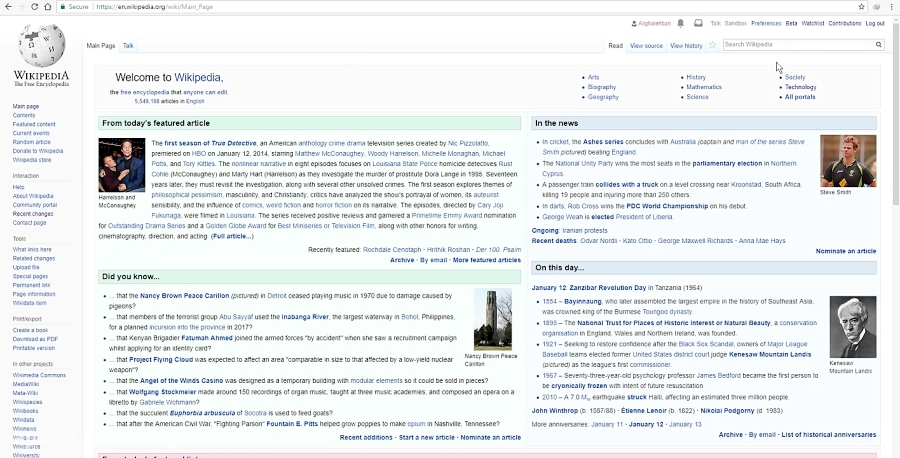900x458 pixels.
Task: Open the View history tab
Action: (x=686, y=46)
